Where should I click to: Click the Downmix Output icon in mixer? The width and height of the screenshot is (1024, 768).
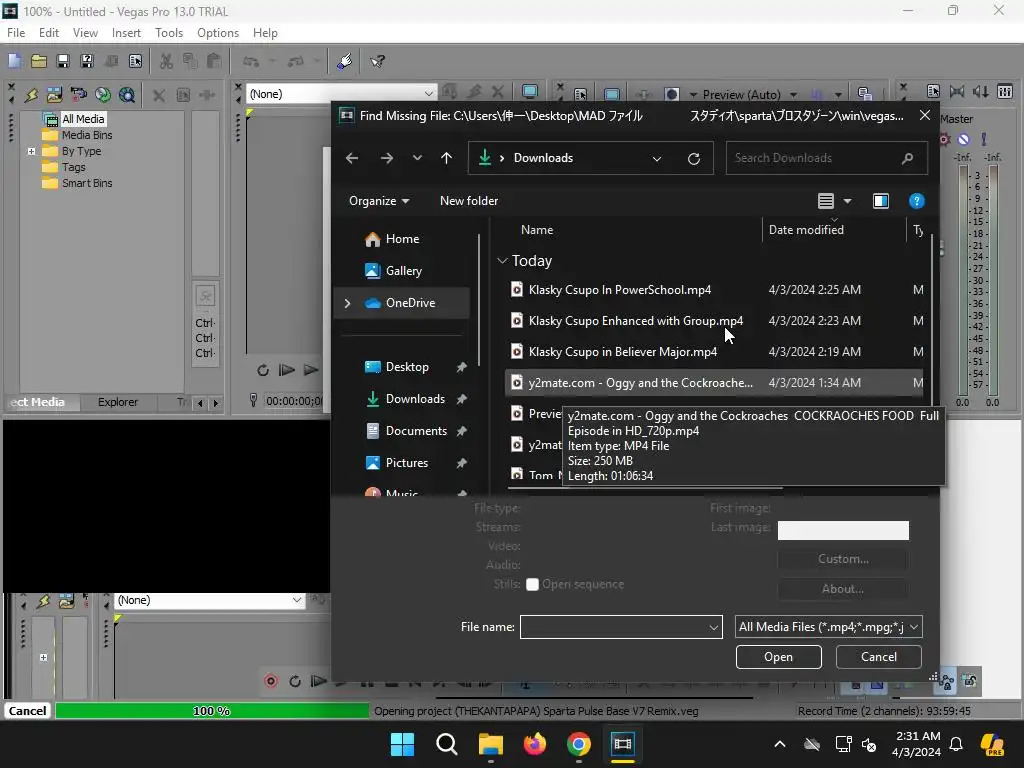pos(957,91)
